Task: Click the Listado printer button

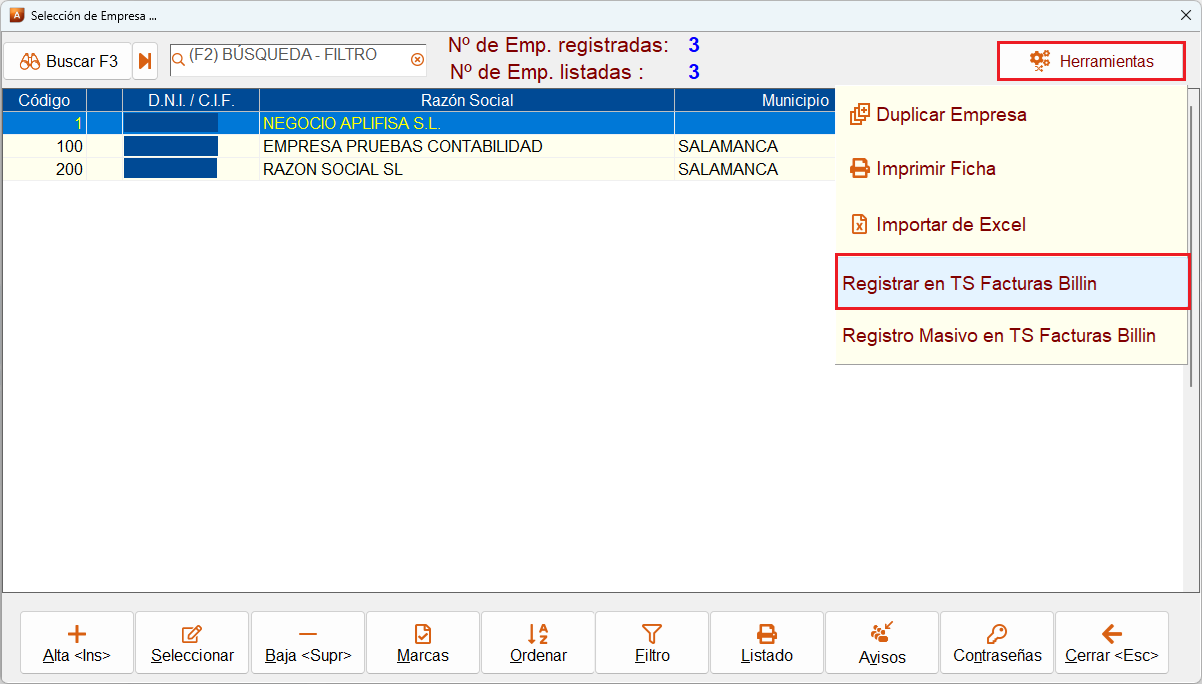Action: tap(767, 644)
